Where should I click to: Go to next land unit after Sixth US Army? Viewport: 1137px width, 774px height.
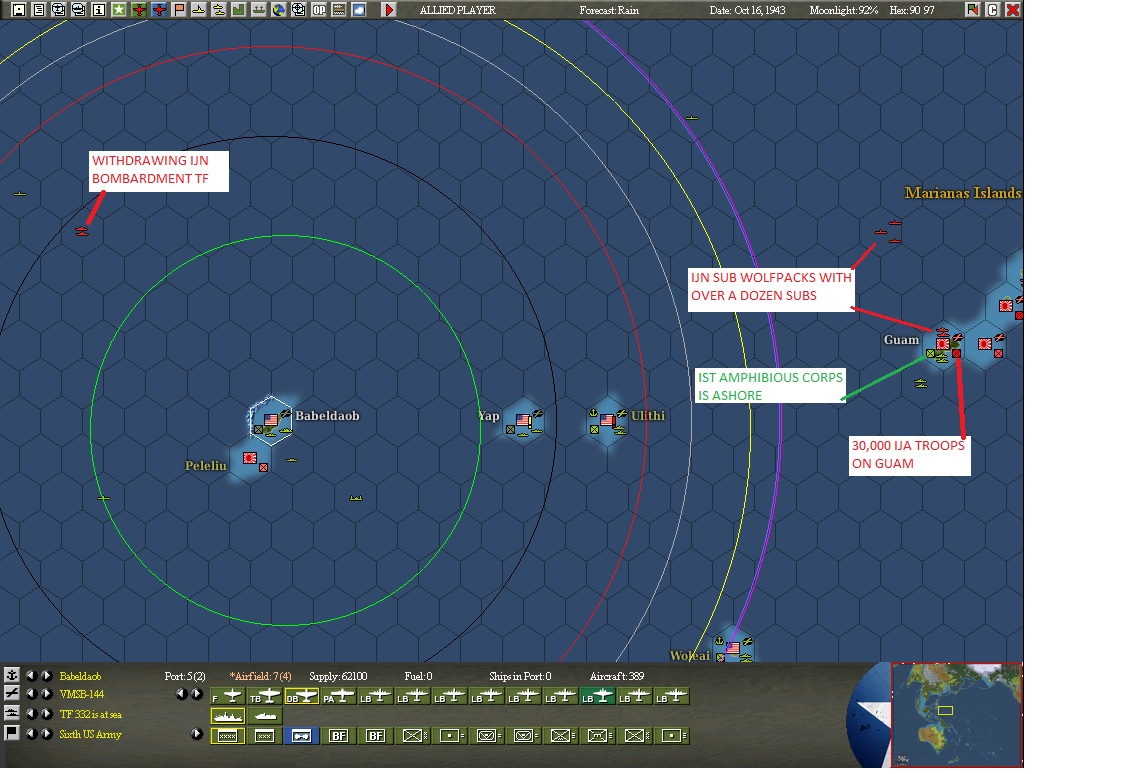pos(46,733)
